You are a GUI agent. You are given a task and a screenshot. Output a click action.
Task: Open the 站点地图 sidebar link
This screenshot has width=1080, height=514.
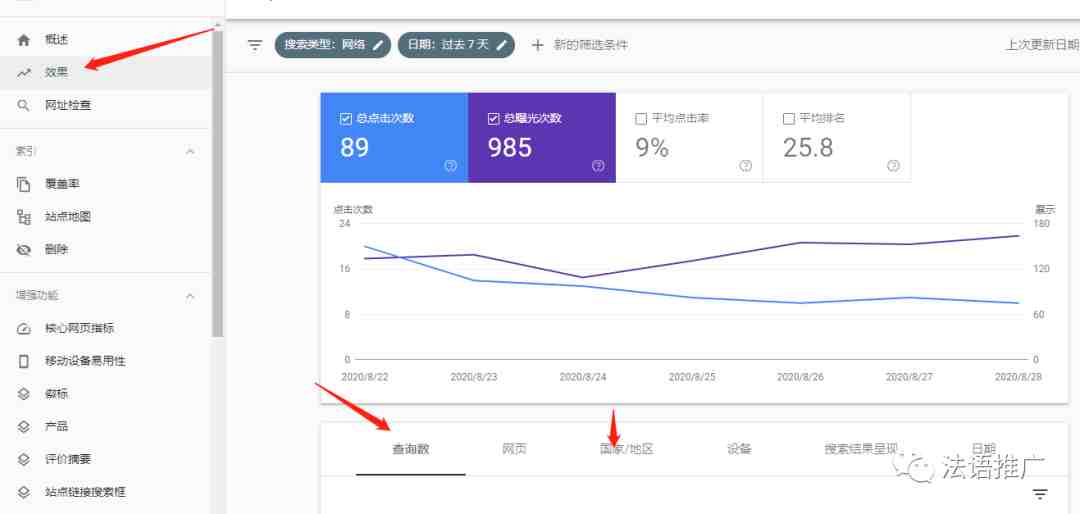(68, 217)
